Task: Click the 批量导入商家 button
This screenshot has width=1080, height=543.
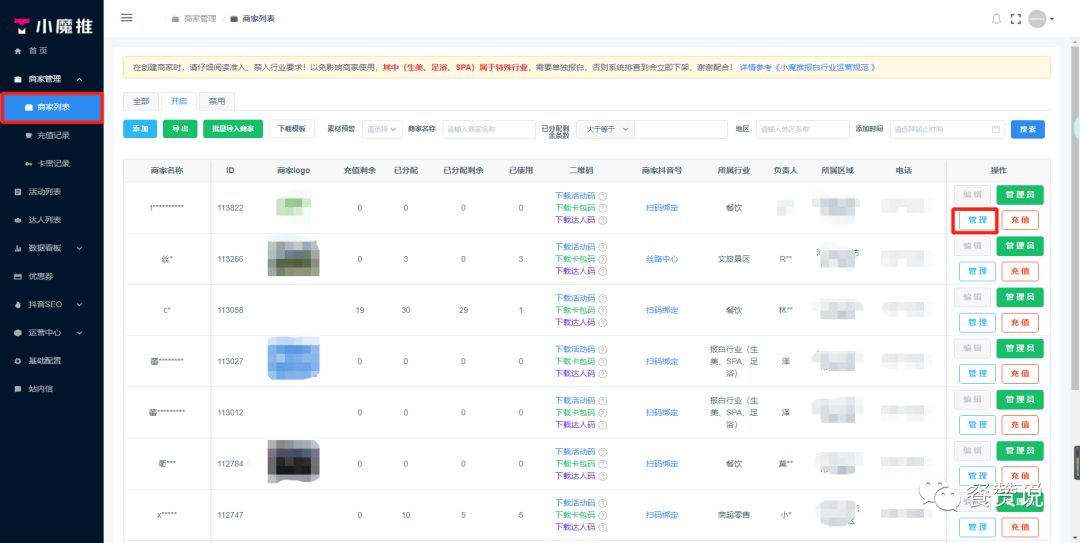Action: pyautogui.click(x=233, y=129)
